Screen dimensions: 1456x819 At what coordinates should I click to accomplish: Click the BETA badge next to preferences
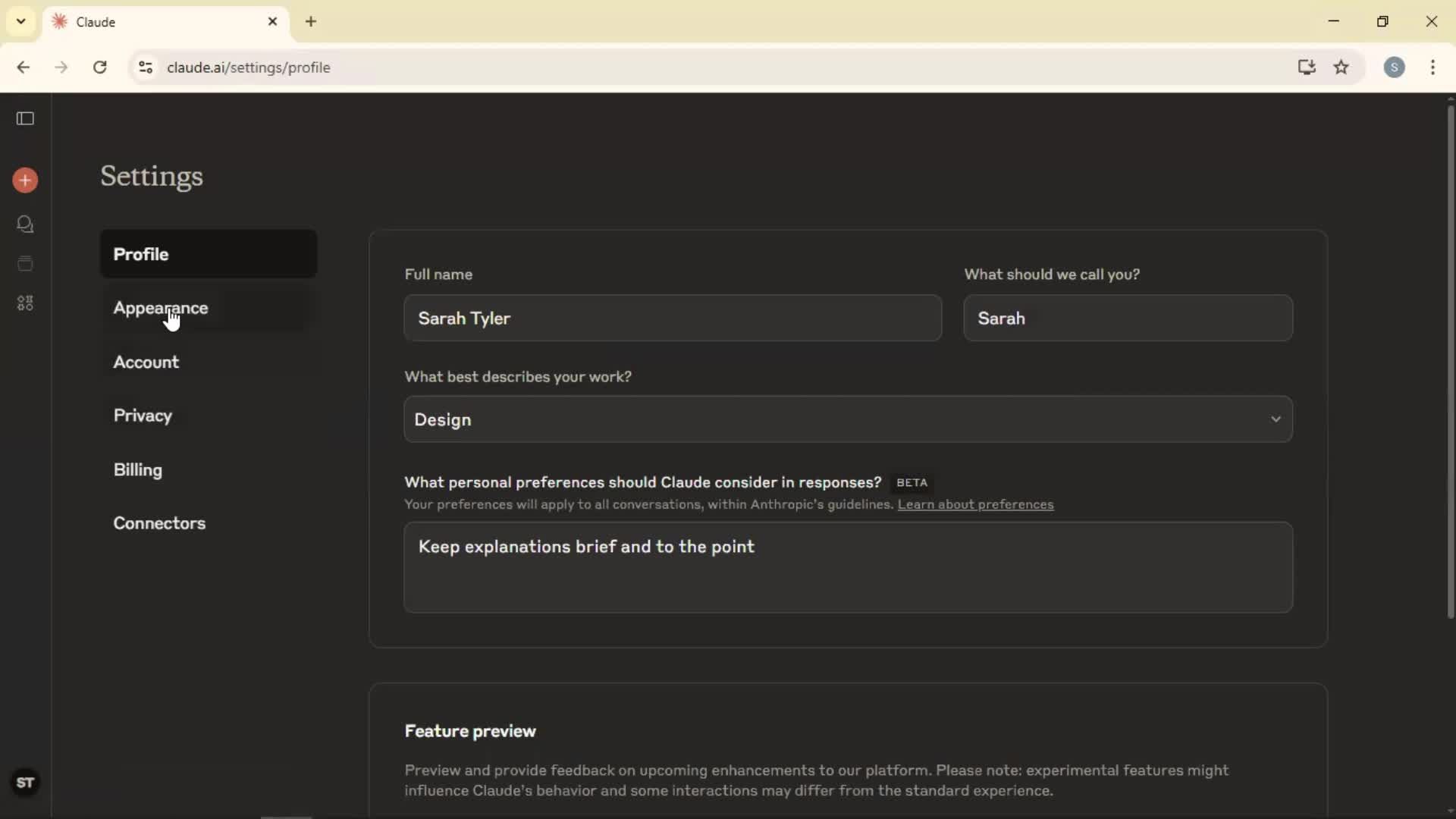[912, 483]
